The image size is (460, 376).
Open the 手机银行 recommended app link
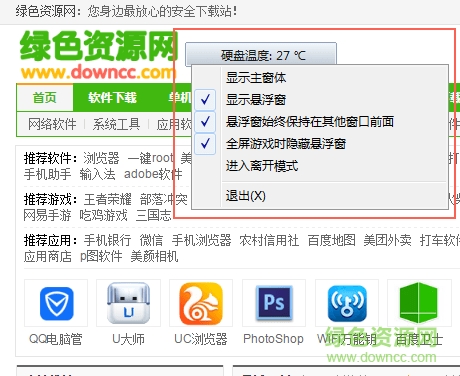[107, 240]
